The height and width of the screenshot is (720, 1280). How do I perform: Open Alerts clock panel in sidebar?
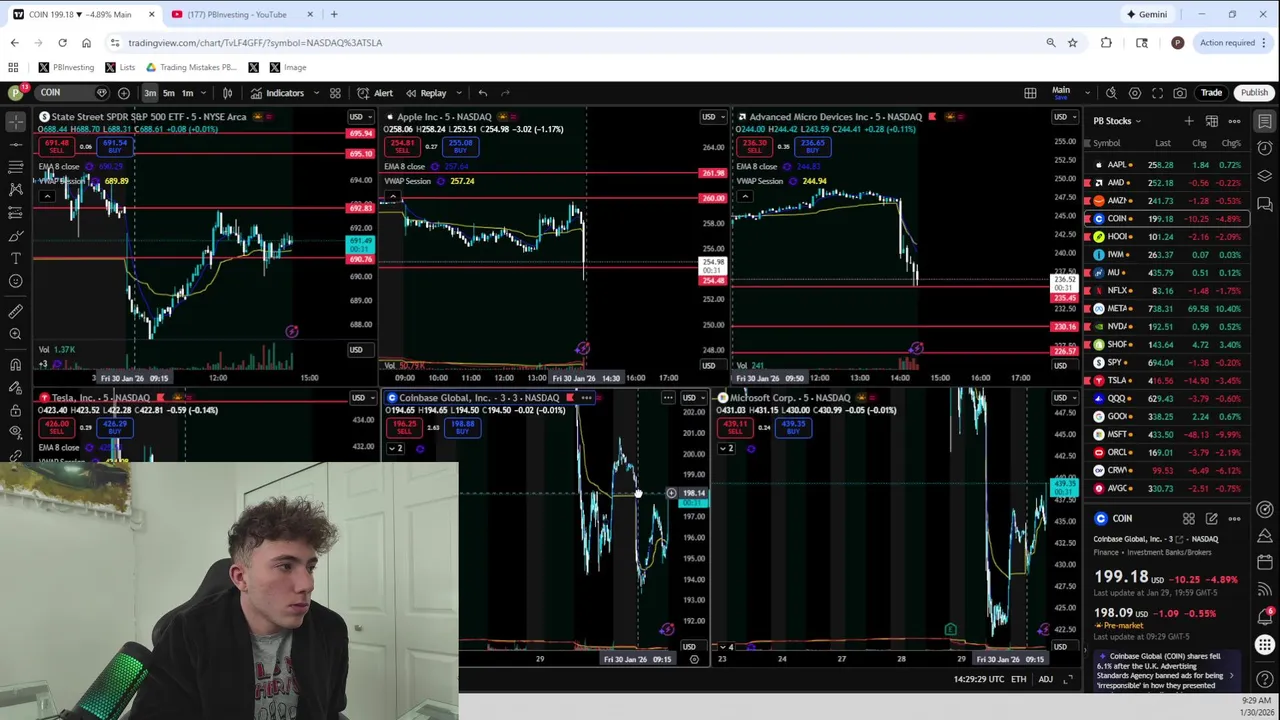(x=1265, y=148)
